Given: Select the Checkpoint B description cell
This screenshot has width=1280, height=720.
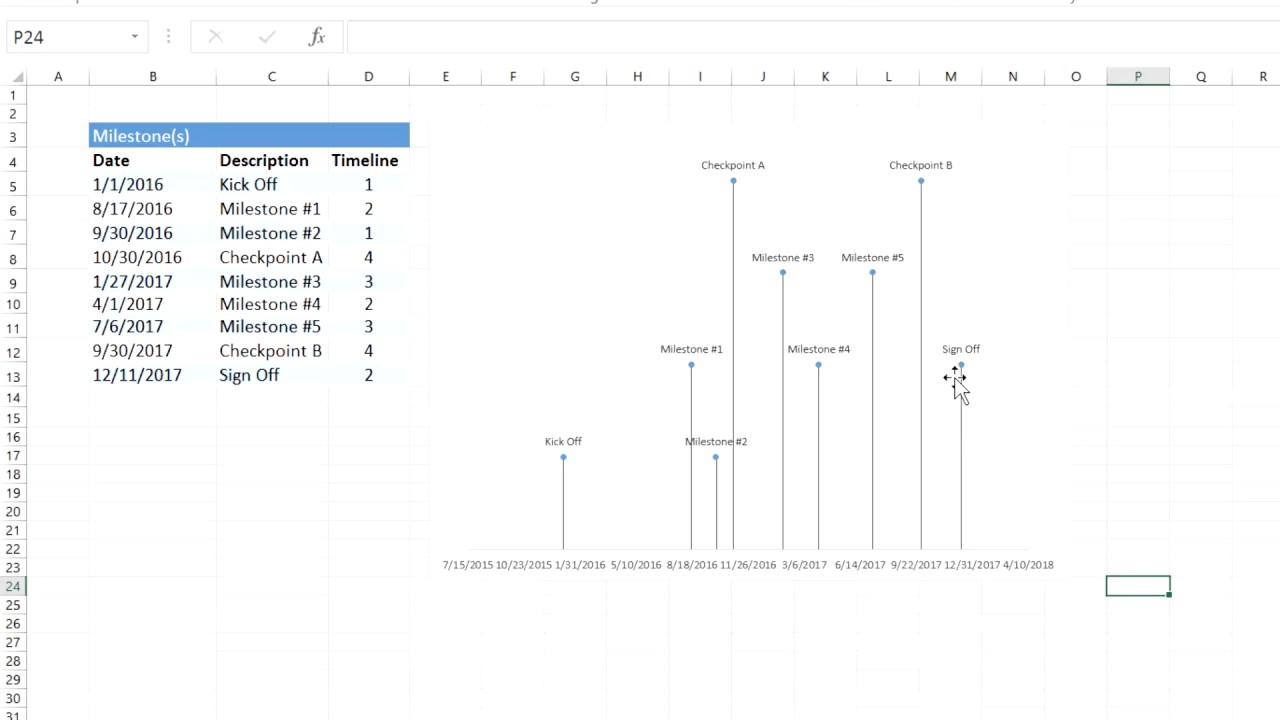Looking at the screenshot, I should point(272,351).
